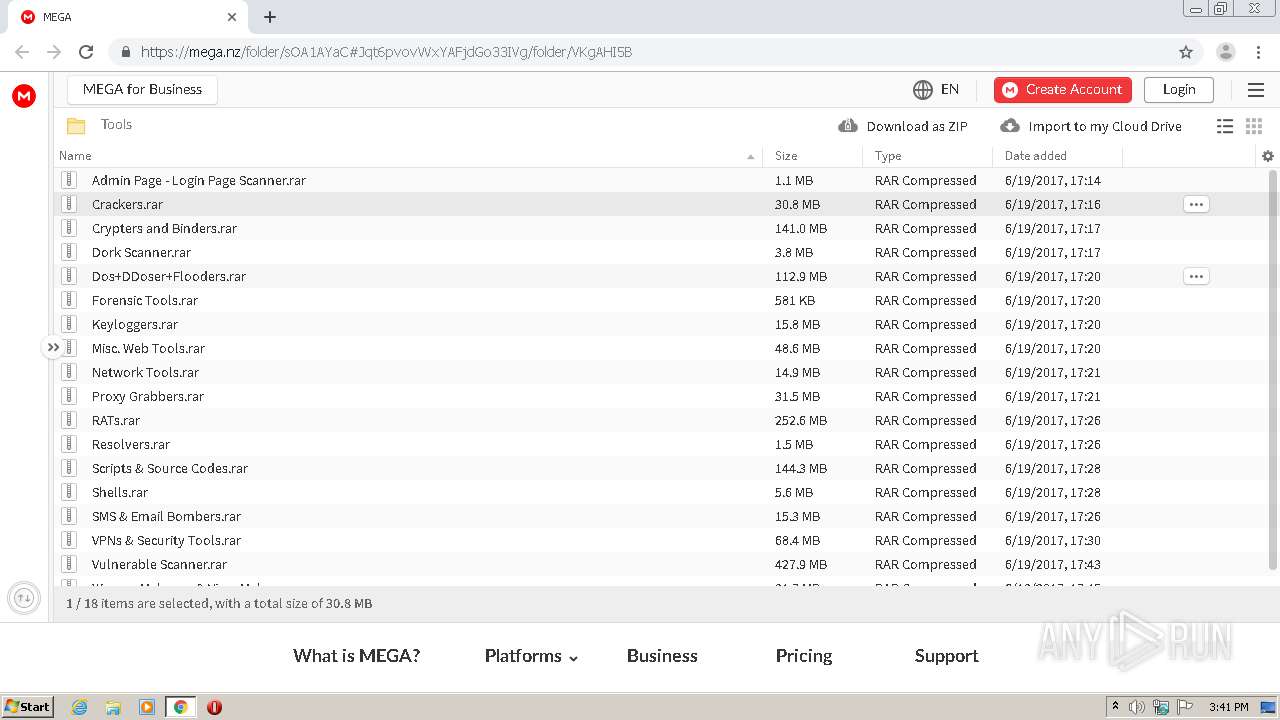Image resolution: width=1280 pixels, height=720 pixels.
Task: Click Crackers.rar file icon
Action: 69,204
